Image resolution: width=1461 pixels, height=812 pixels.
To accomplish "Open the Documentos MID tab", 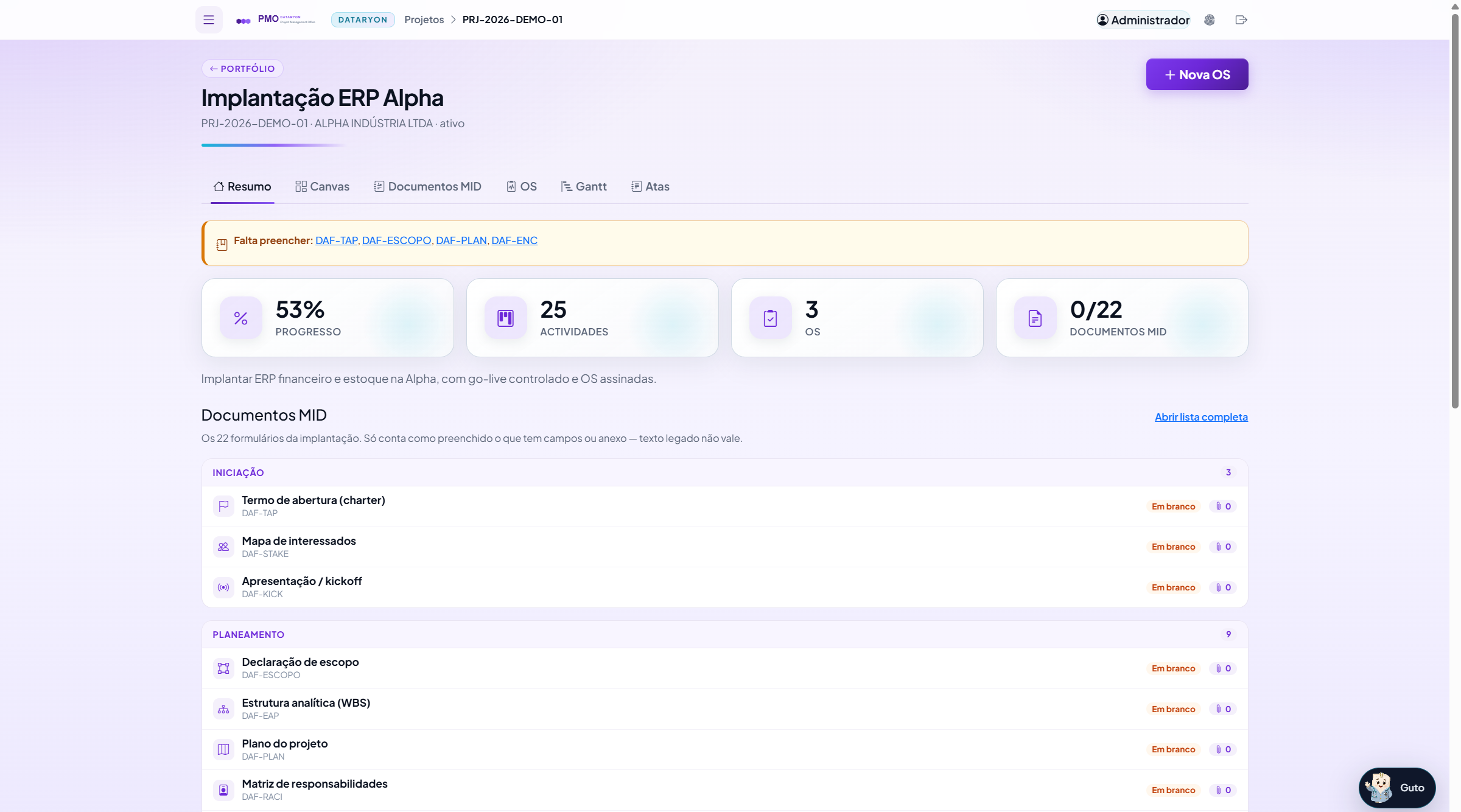I will pyautogui.click(x=427, y=186).
